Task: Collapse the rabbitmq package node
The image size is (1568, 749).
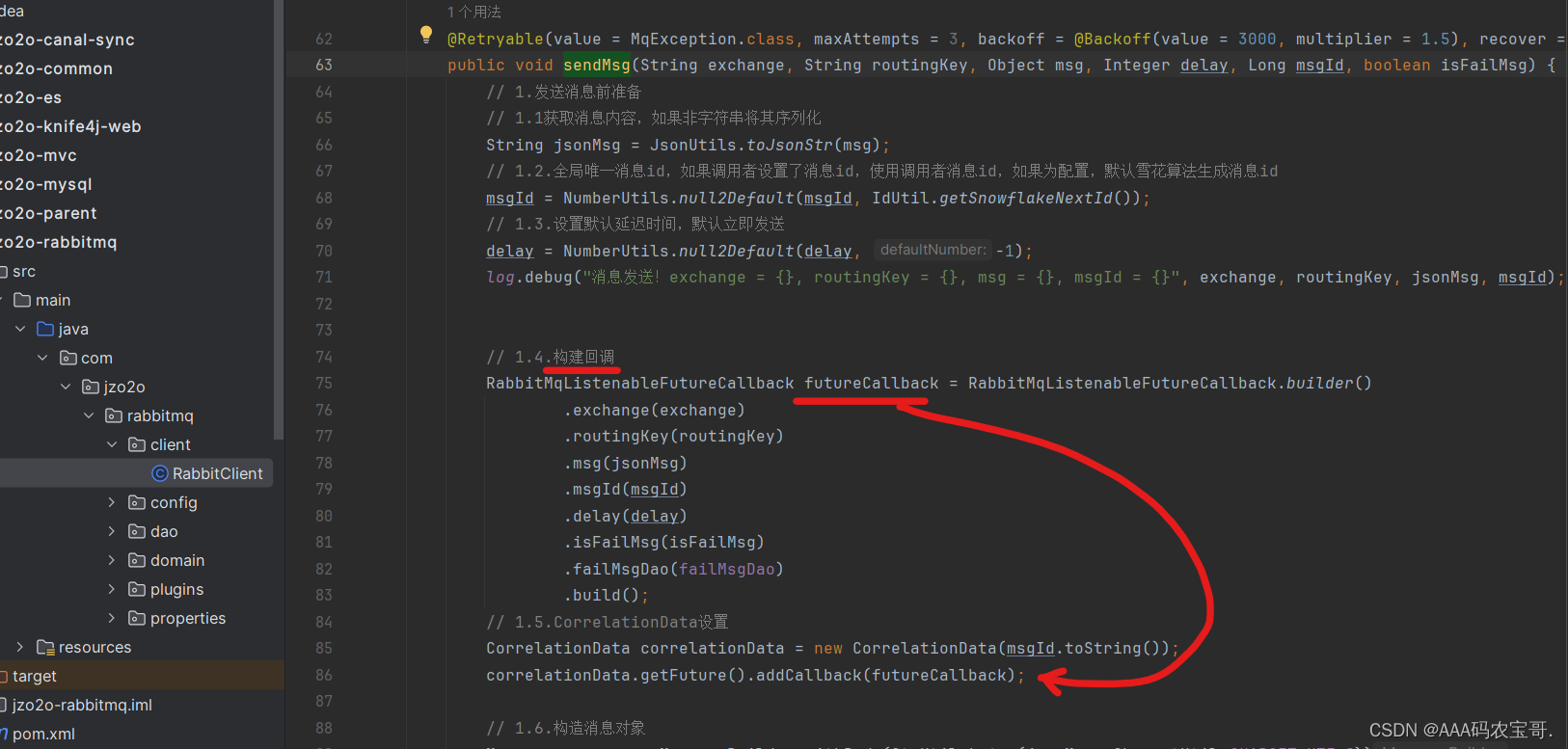Action: [89, 415]
